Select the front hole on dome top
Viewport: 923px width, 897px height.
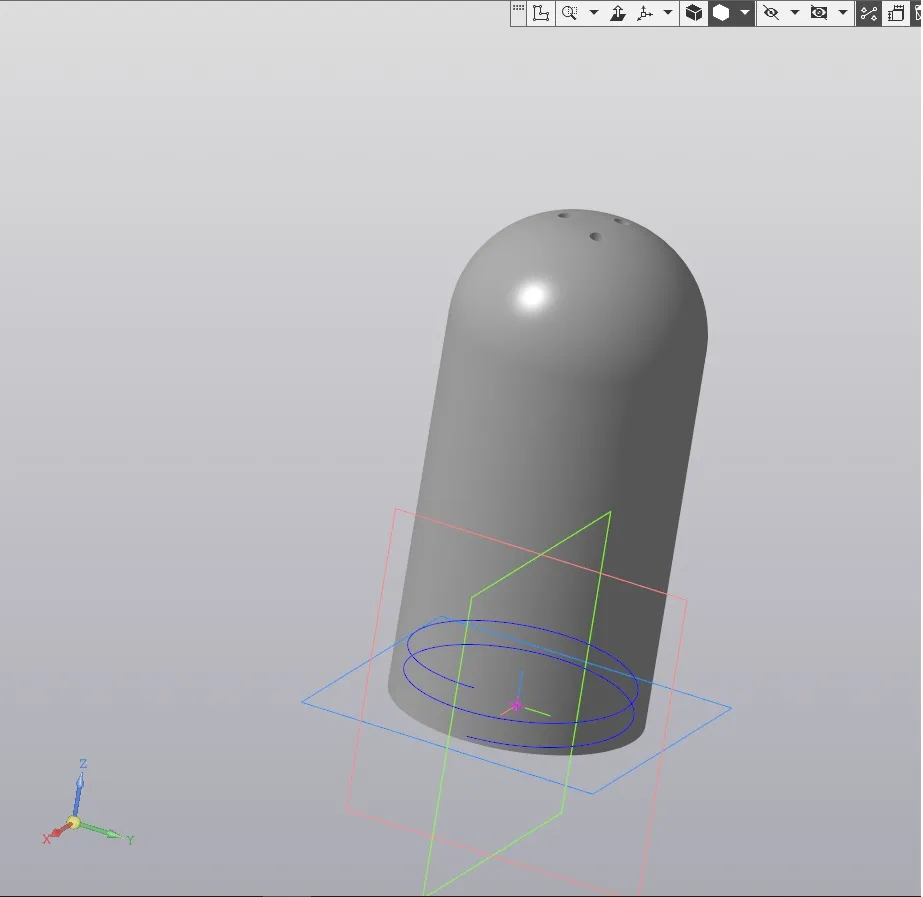point(595,237)
